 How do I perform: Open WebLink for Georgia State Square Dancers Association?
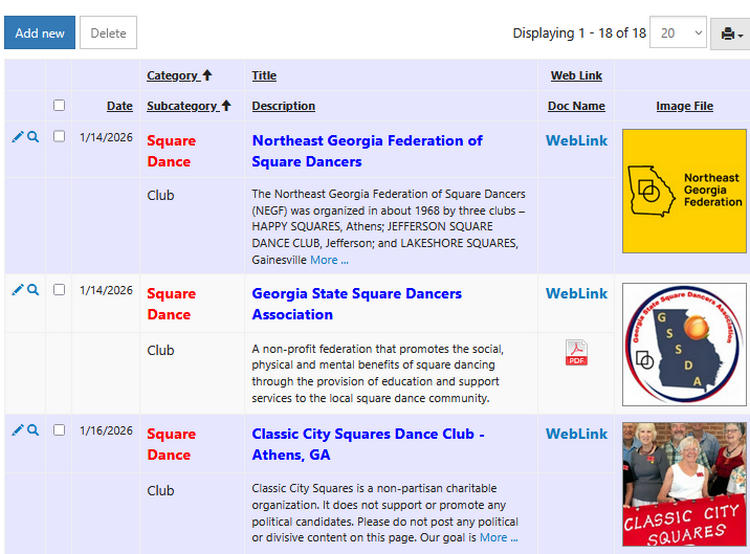tap(576, 293)
